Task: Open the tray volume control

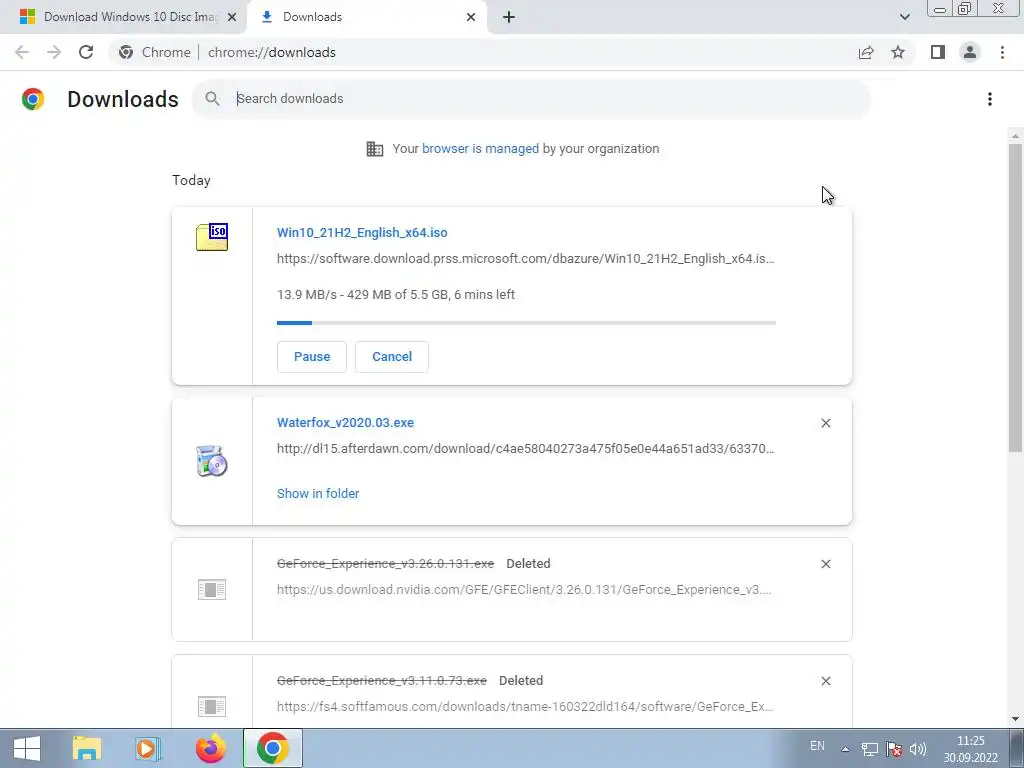Action: point(918,749)
